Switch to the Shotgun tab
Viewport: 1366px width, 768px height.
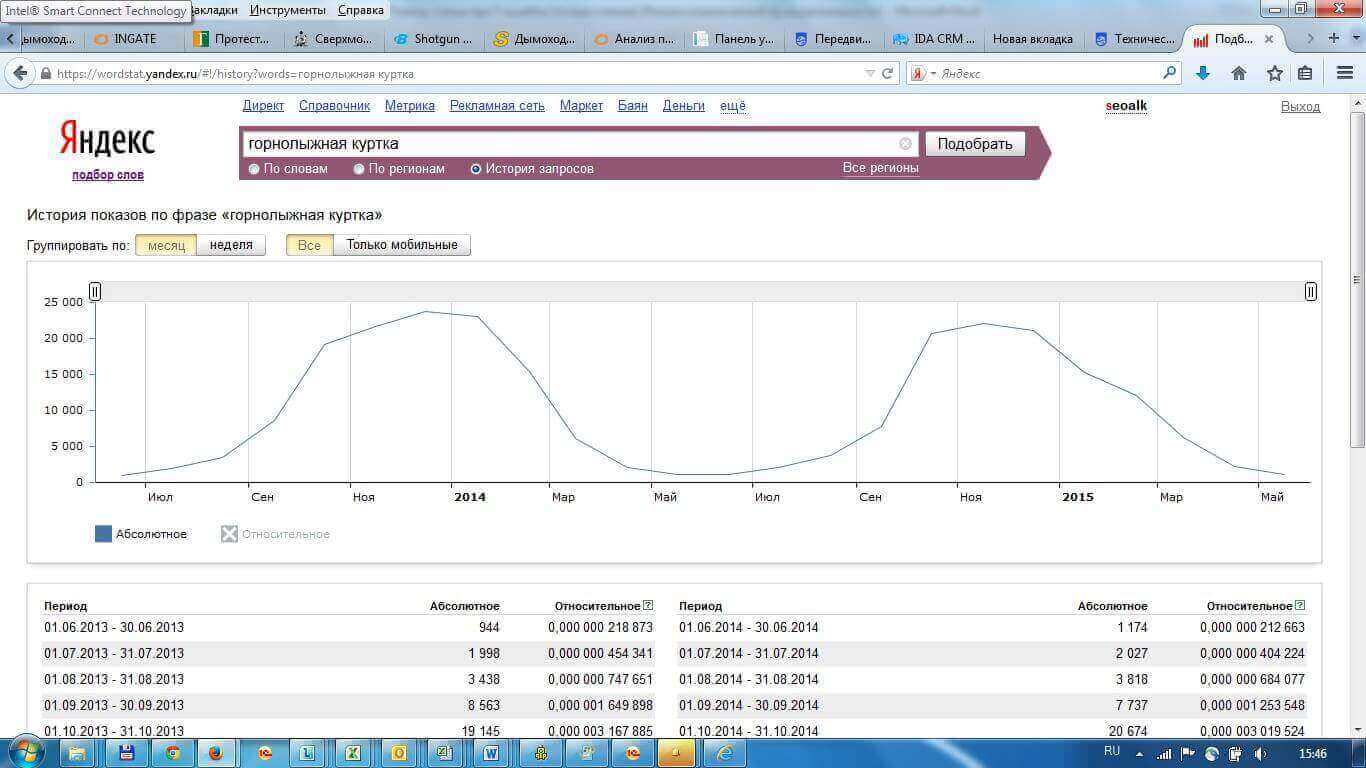pyautogui.click(x=433, y=39)
